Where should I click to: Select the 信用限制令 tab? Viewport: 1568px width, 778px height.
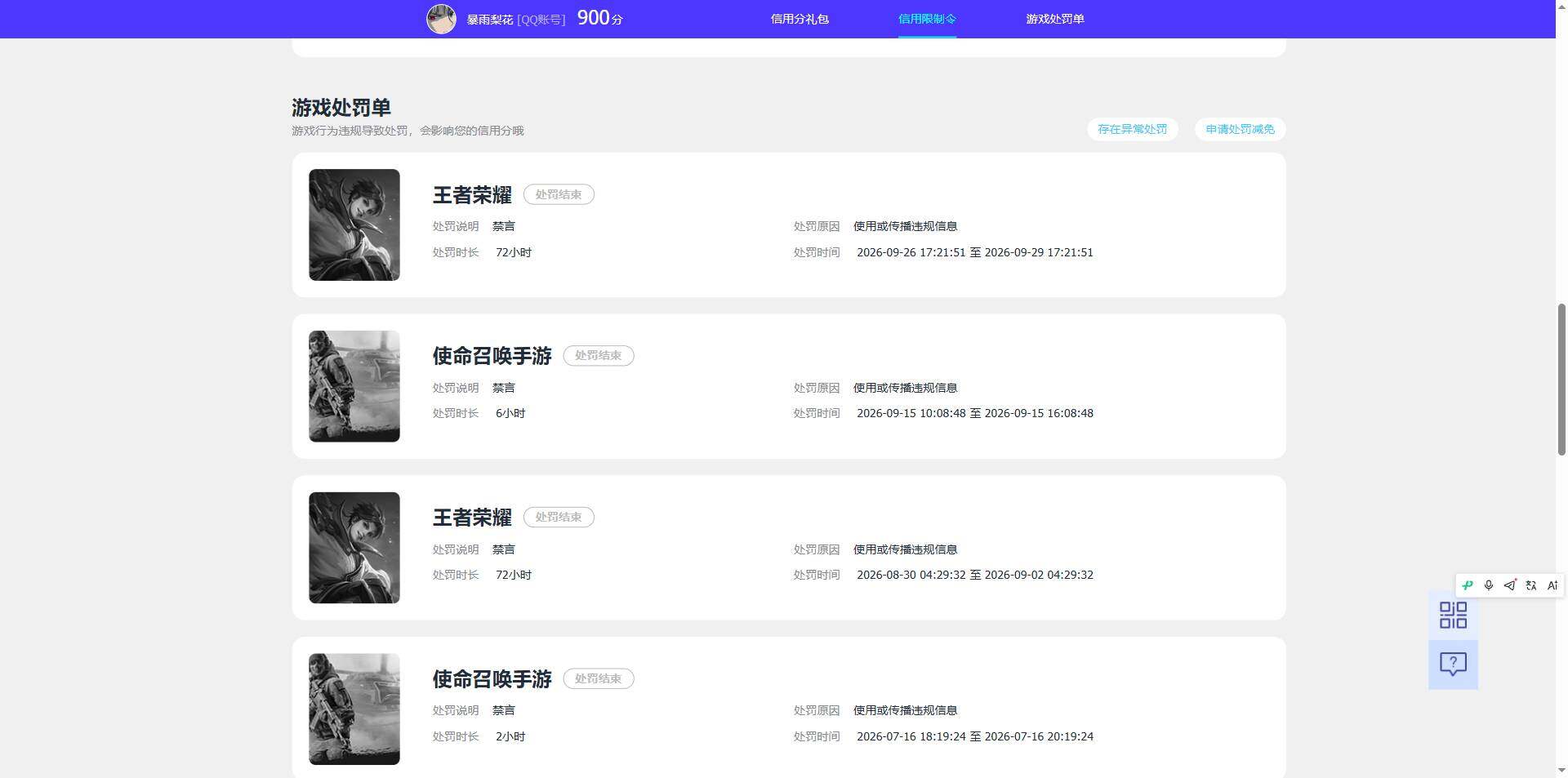pos(927,19)
